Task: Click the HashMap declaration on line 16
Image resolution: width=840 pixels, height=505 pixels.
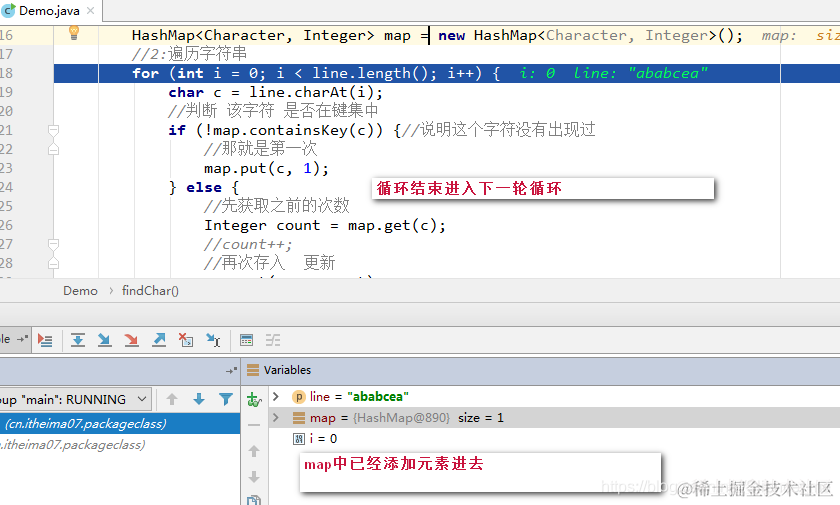Action: point(437,35)
